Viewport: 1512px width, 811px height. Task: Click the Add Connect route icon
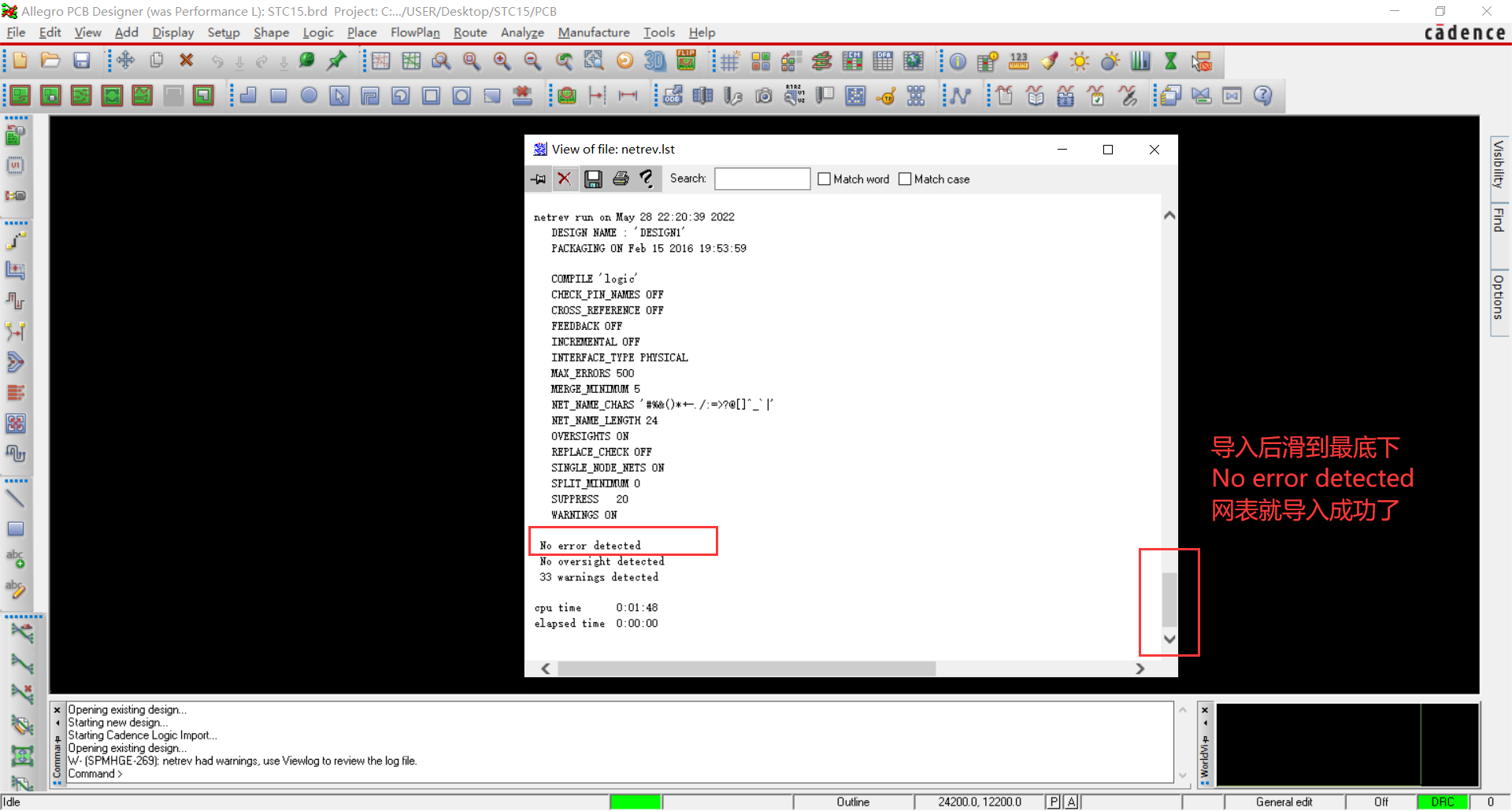(x=16, y=239)
